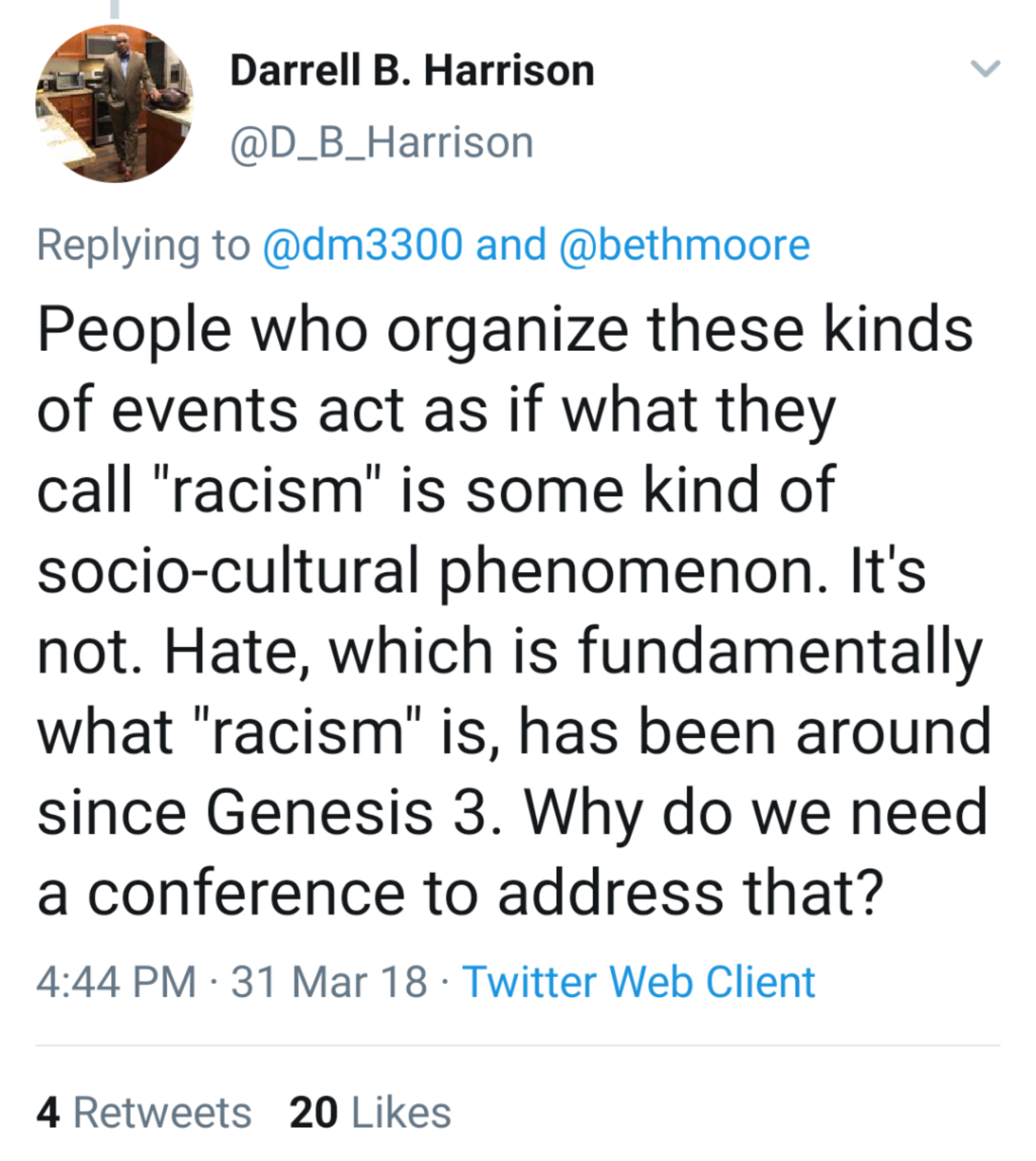This screenshot has height=1161, width=1036.
Task: Click the "Replying to" label
Action: pos(143,245)
